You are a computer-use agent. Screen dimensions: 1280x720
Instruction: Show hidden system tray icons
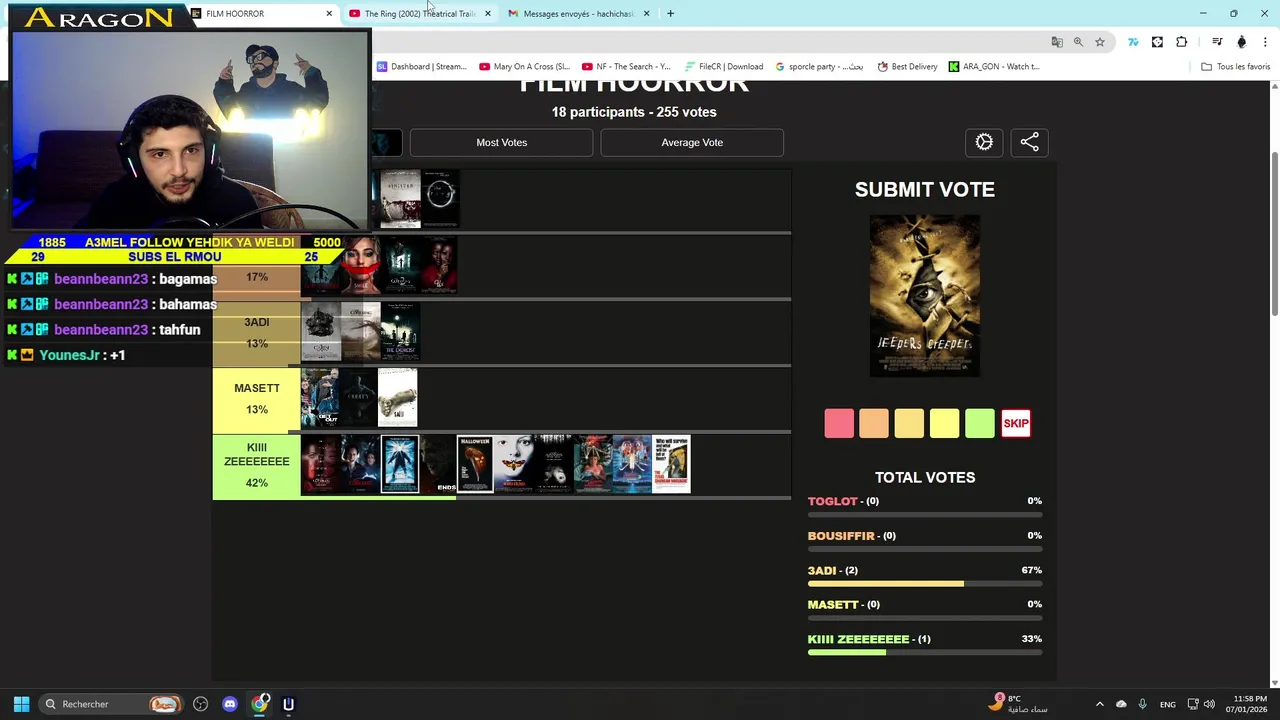1100,704
